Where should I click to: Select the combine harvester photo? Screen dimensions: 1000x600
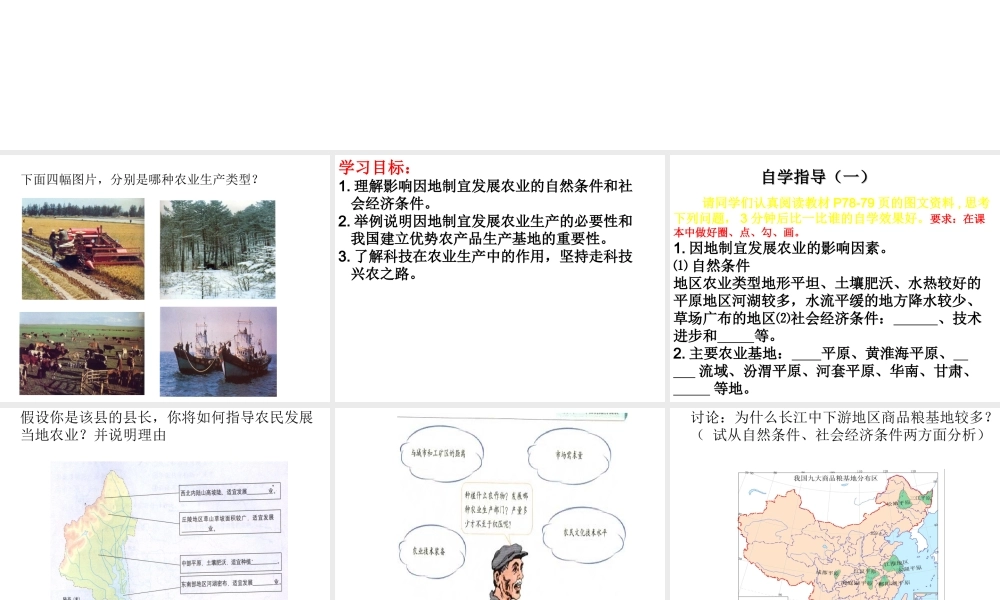pyautogui.click(x=83, y=249)
